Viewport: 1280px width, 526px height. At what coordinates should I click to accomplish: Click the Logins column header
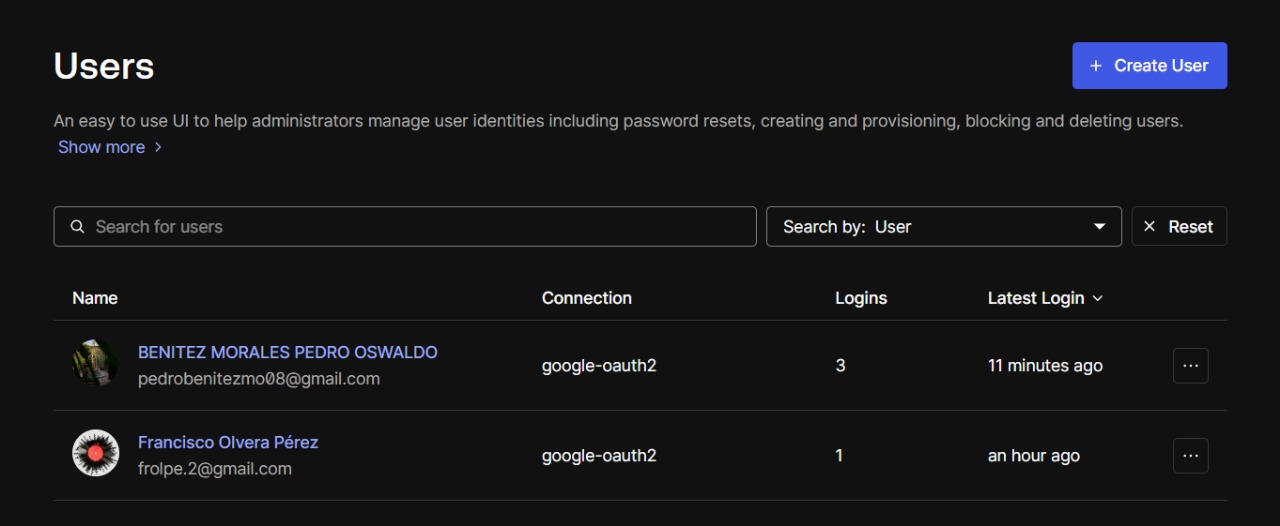tap(861, 298)
